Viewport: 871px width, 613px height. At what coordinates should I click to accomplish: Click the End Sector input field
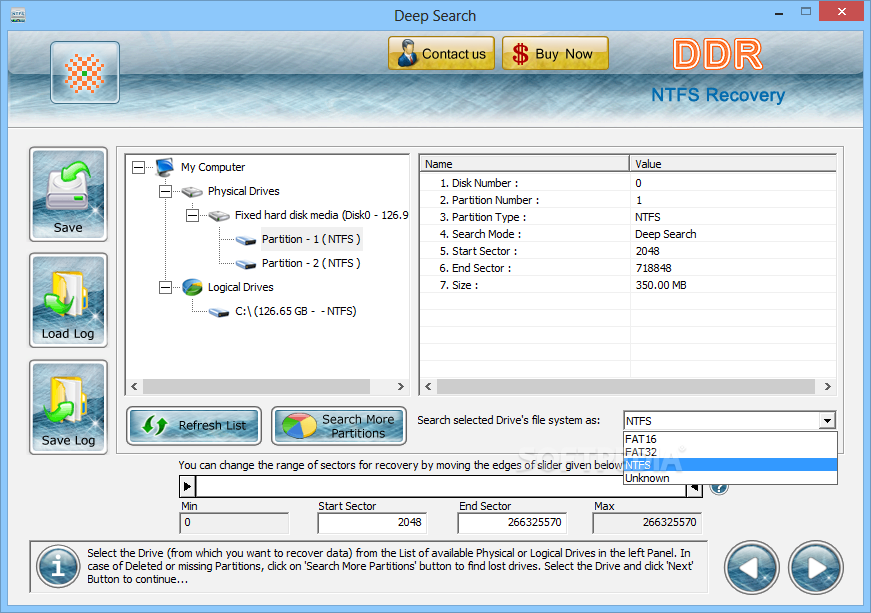pos(512,522)
